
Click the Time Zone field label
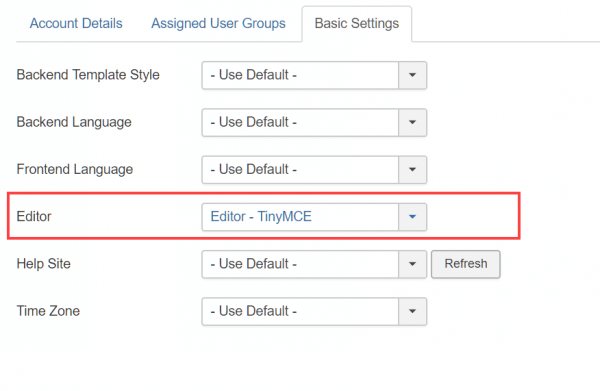48,311
